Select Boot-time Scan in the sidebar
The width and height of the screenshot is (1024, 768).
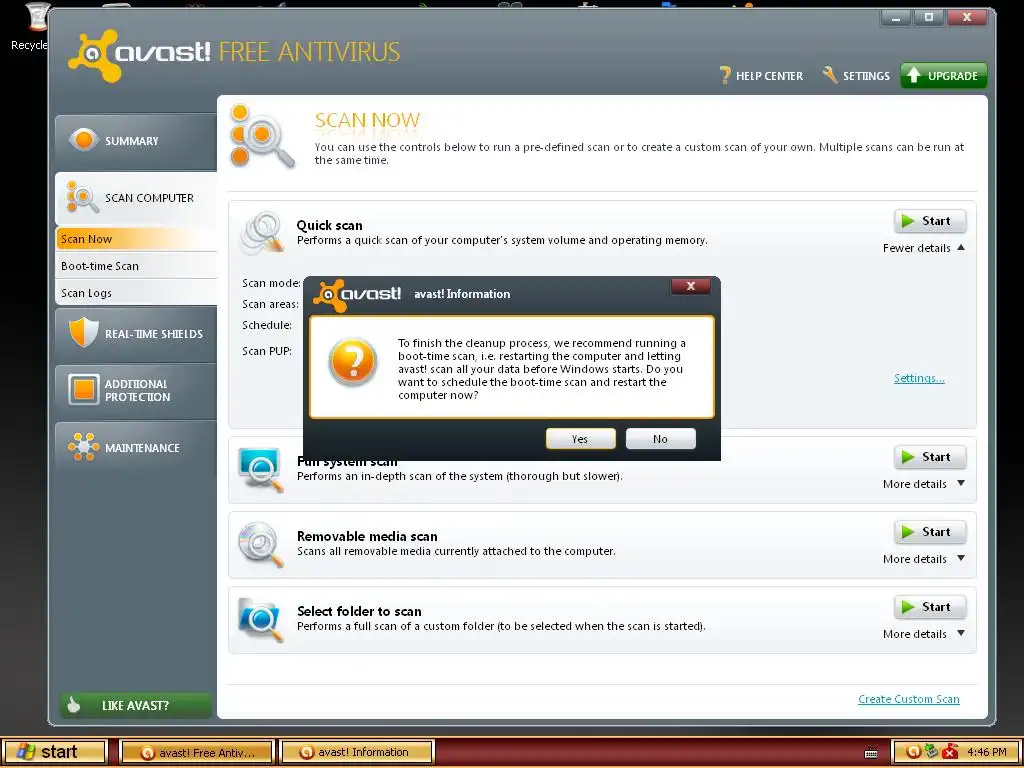click(x=136, y=266)
